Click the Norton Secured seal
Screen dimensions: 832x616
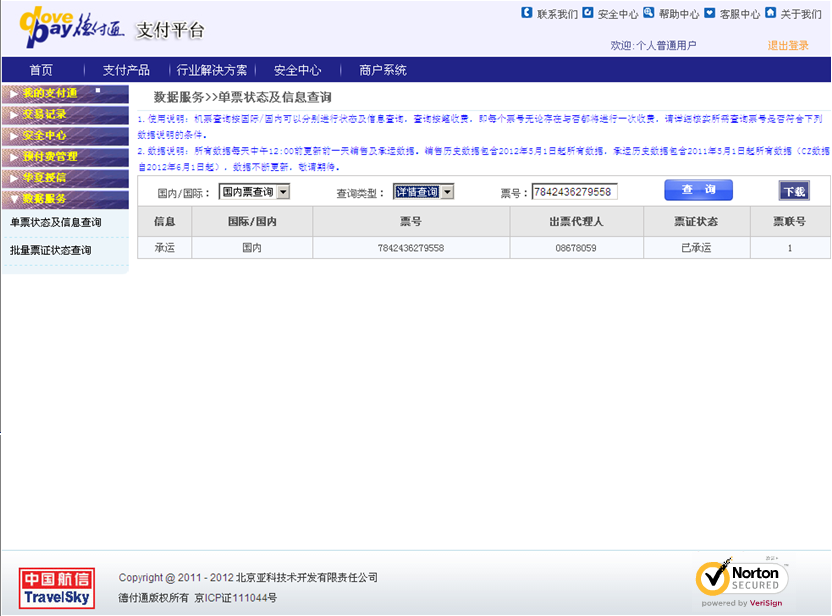[742, 581]
